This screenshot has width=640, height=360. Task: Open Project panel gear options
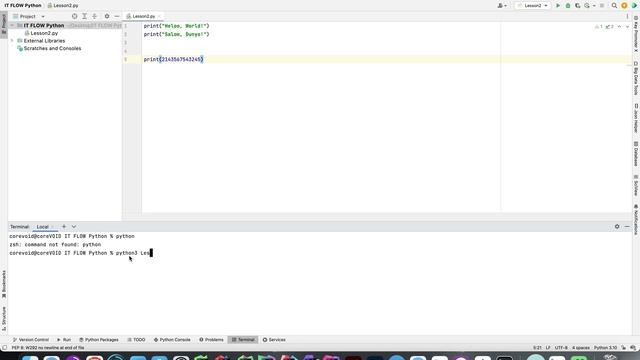(107, 16)
